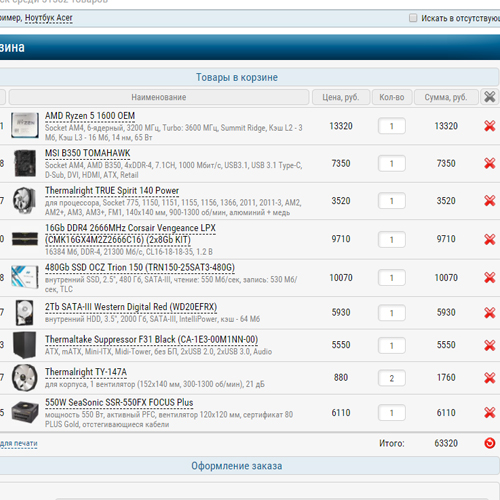Image resolution: width=500 pixels, height=500 pixels.
Task: Remove AMD Ryzen 5 1600 OEM from cart
Action: pyautogui.click(x=489, y=126)
